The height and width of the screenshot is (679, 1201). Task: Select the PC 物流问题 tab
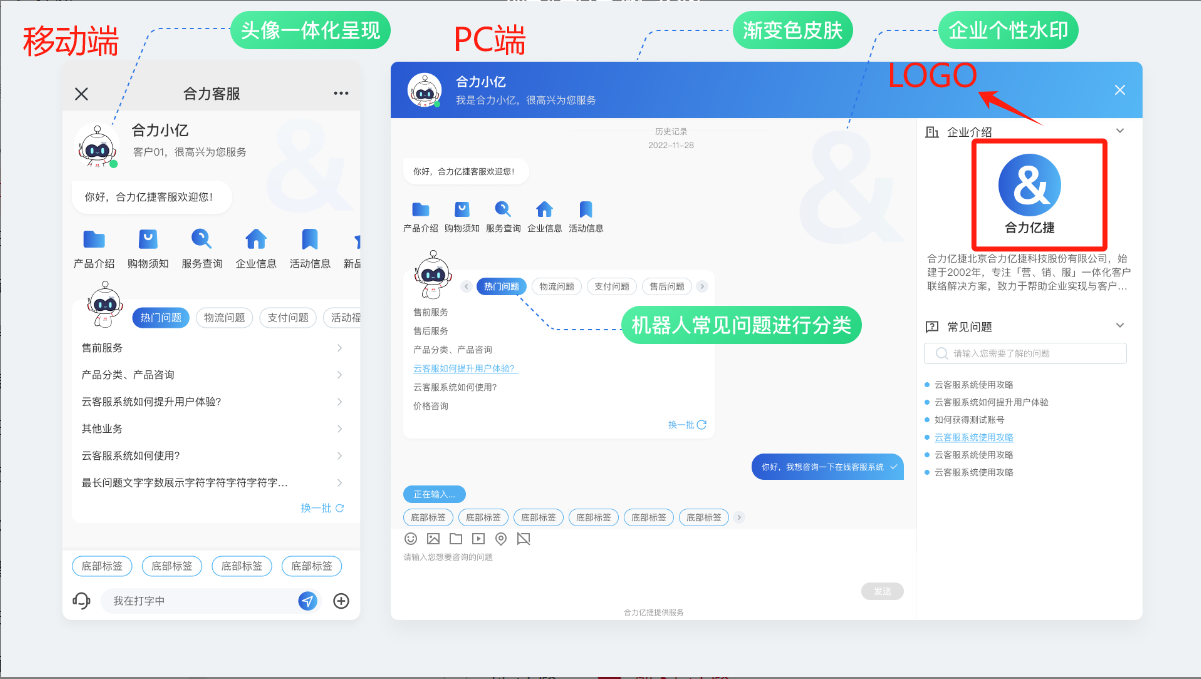557,286
